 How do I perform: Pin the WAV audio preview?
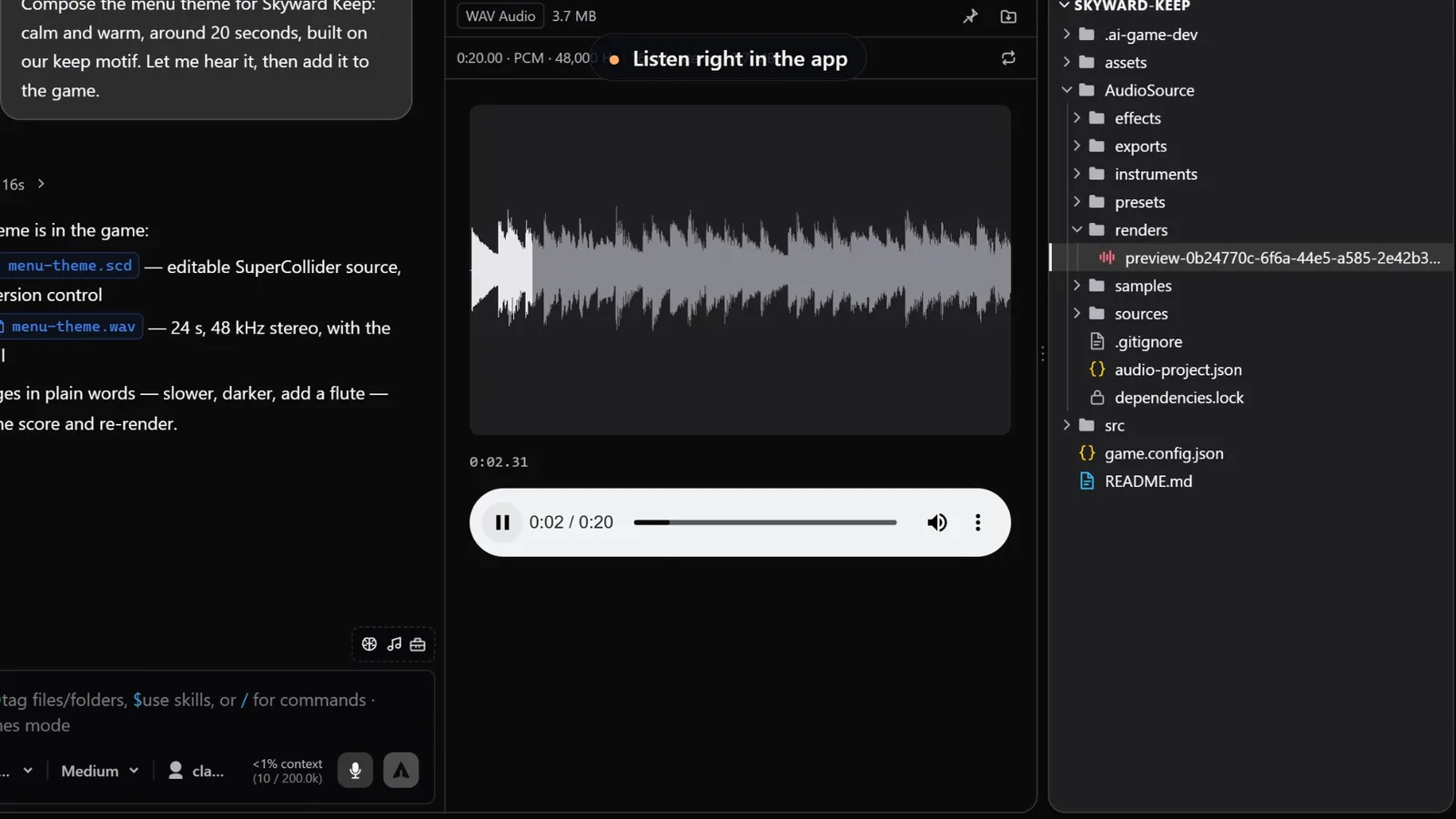[970, 16]
